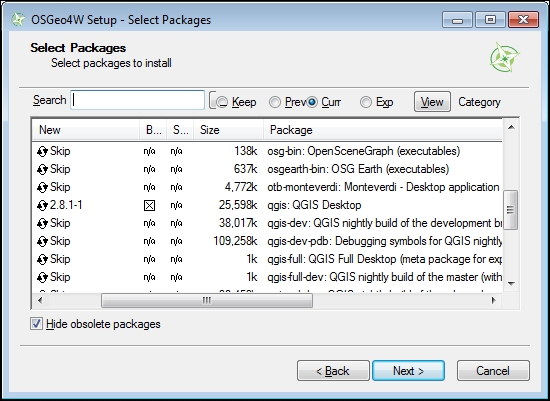Click the cycle icon for qgis-dev nightly build row
The image size is (550, 401).
(42, 223)
